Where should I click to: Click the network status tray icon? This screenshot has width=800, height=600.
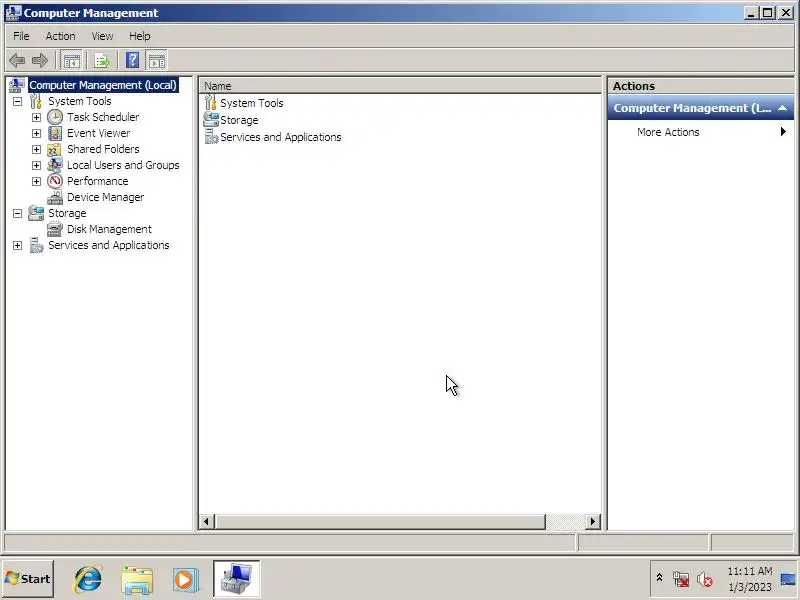click(x=681, y=579)
